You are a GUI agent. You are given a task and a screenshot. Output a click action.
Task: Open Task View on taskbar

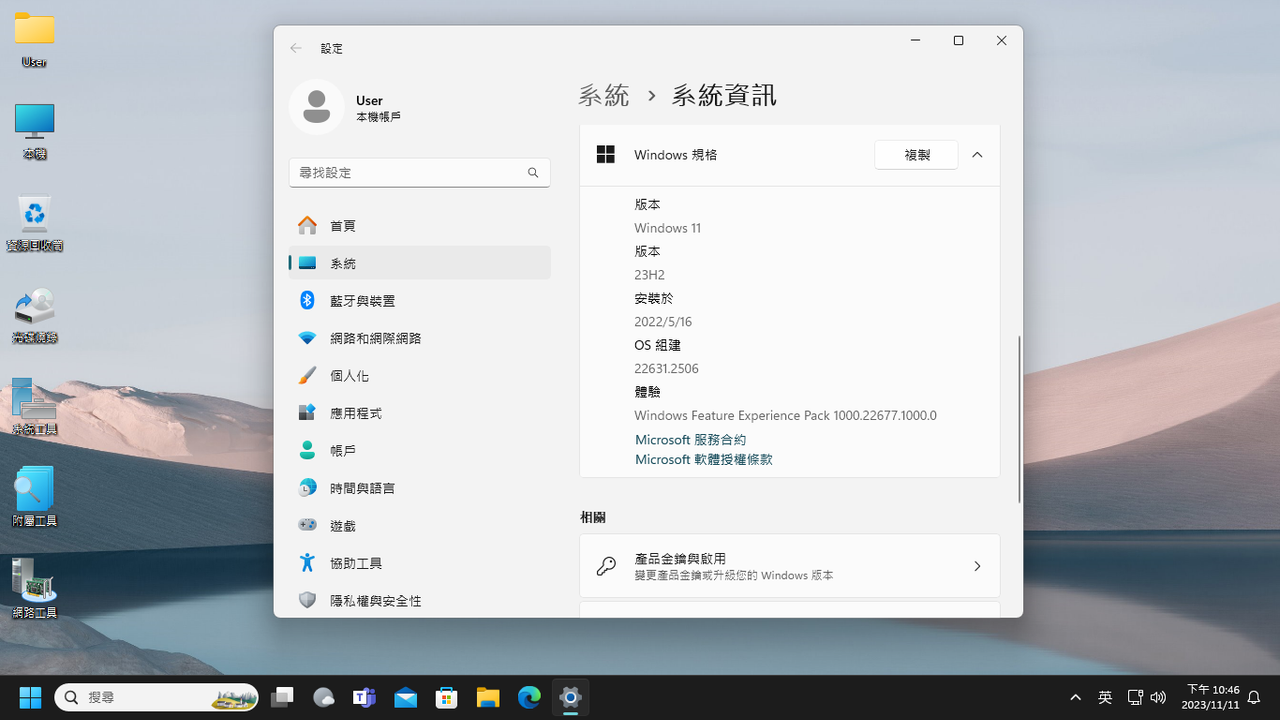(282, 697)
